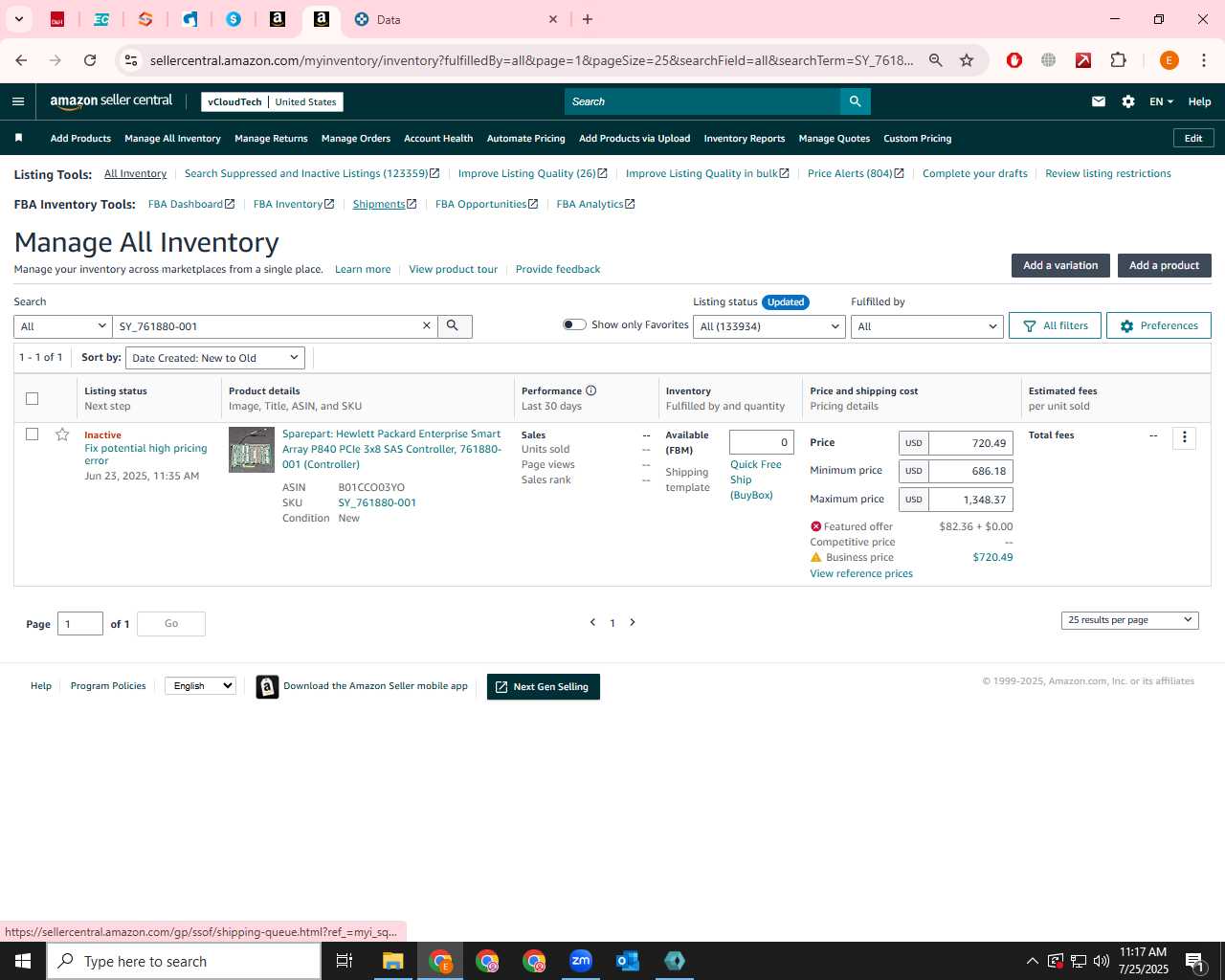Click the Add a variation button
The height and width of the screenshot is (980, 1225).
pyautogui.click(x=1060, y=265)
